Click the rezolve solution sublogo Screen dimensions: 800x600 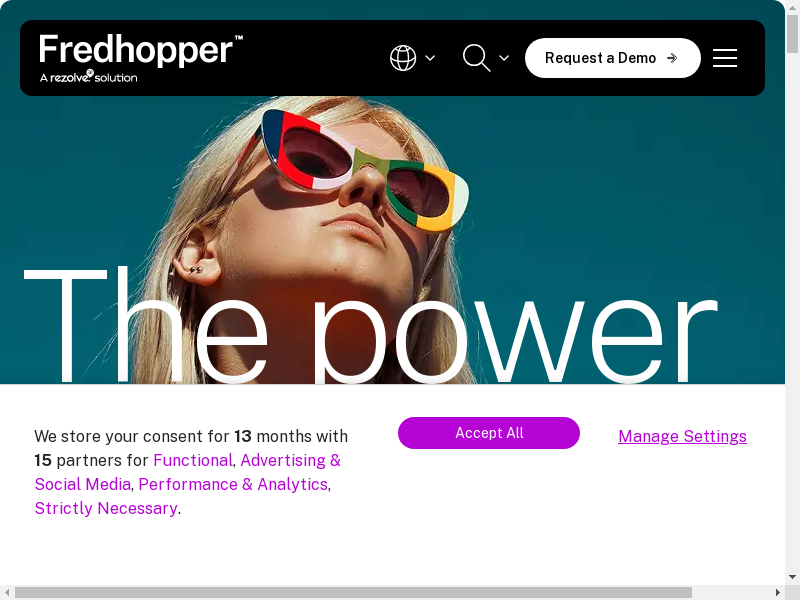tap(89, 77)
